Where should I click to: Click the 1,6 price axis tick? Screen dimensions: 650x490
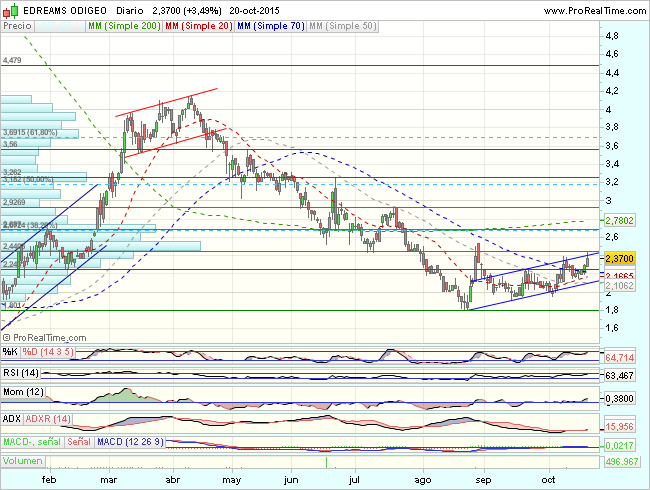click(x=612, y=328)
